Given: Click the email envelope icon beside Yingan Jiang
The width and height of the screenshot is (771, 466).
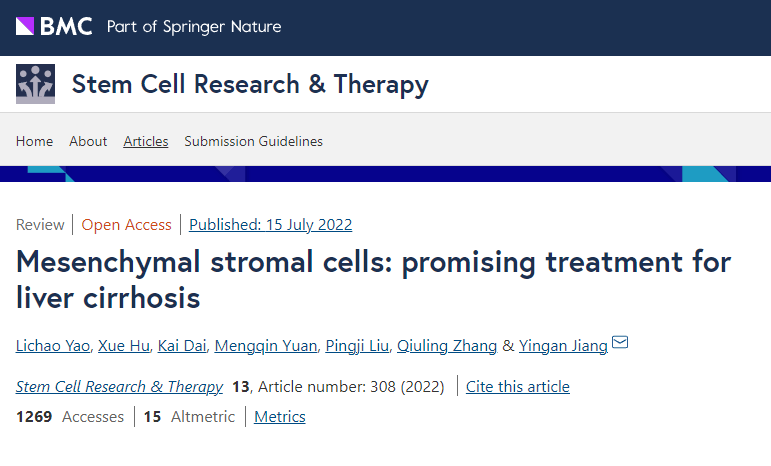Looking at the screenshot, I should coord(620,344).
